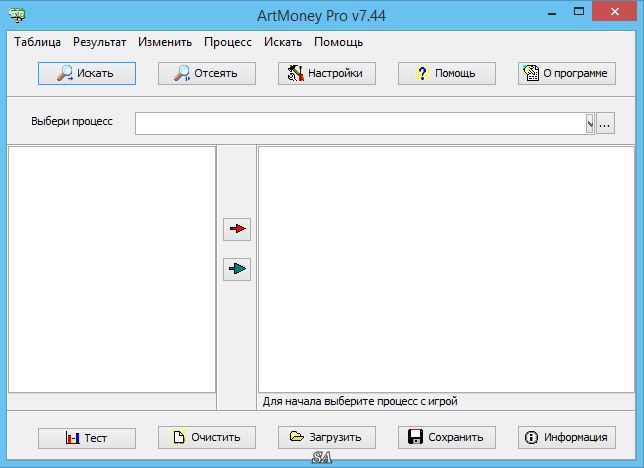The height and width of the screenshot is (468, 644).
Task: Minimize the ArtMoney window
Action: click(x=552, y=13)
